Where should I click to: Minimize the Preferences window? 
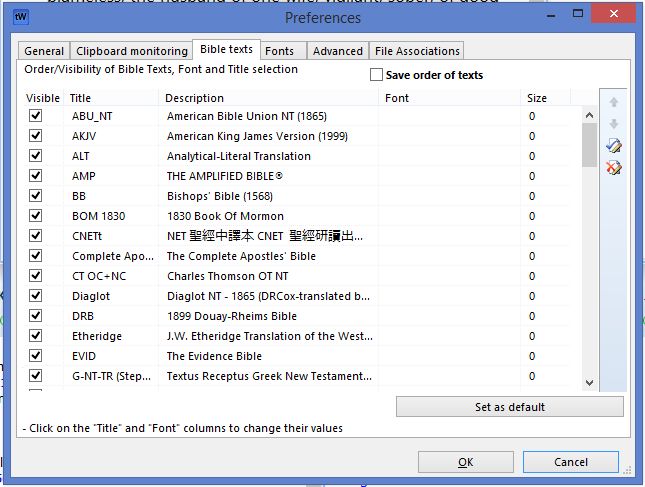551,16
